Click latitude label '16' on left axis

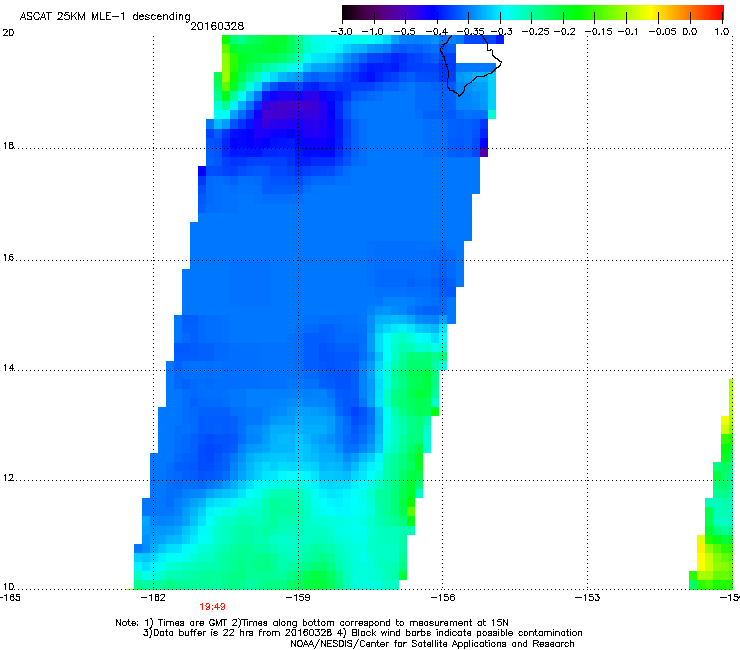click(8, 258)
